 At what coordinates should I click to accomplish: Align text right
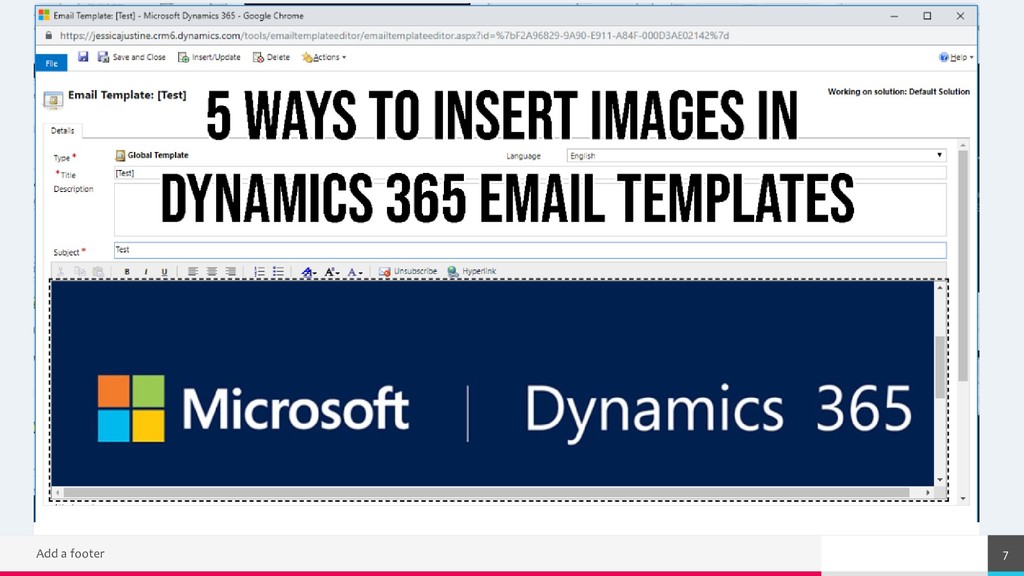coord(231,272)
